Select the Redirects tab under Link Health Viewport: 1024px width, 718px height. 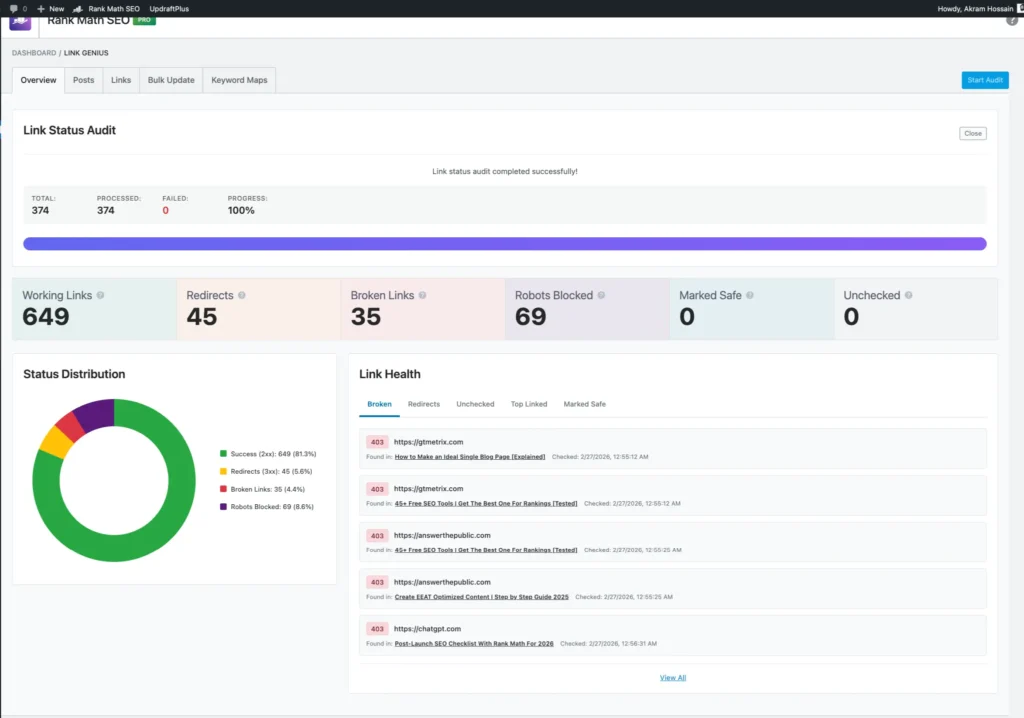tap(424, 404)
